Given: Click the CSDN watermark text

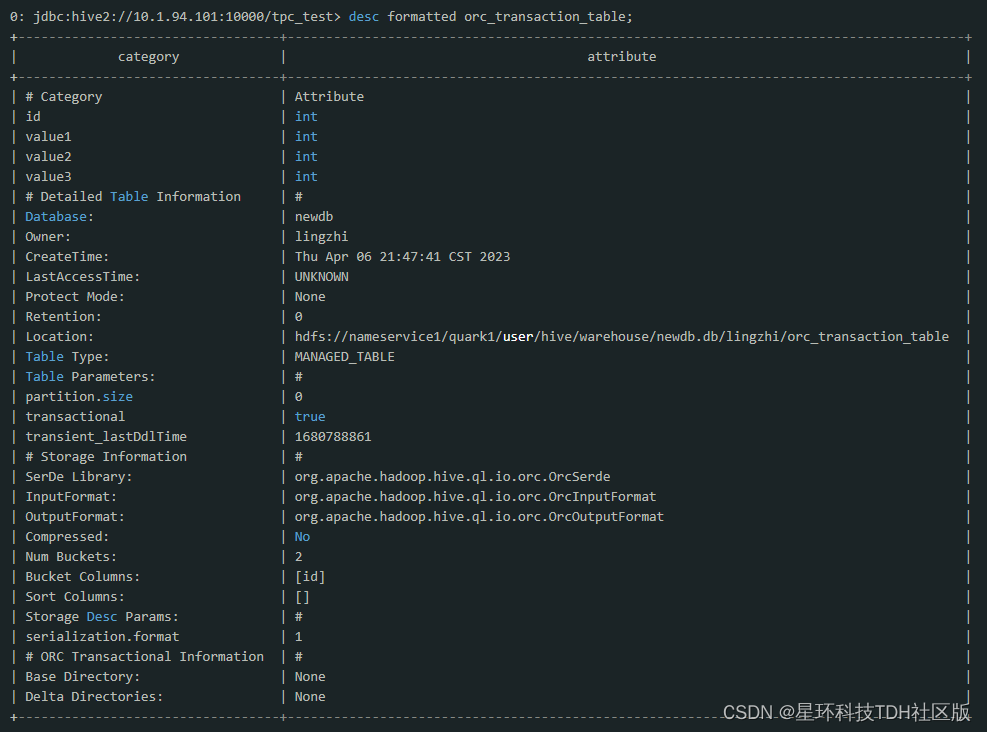Looking at the screenshot, I should click(x=846, y=712).
